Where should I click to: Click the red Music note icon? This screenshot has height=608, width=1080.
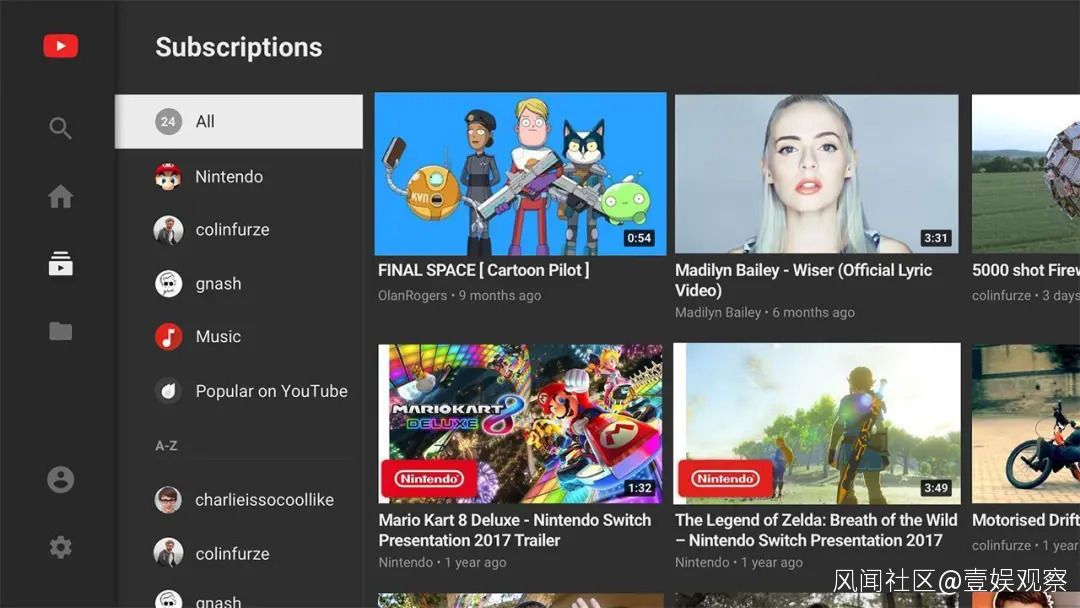click(x=168, y=337)
